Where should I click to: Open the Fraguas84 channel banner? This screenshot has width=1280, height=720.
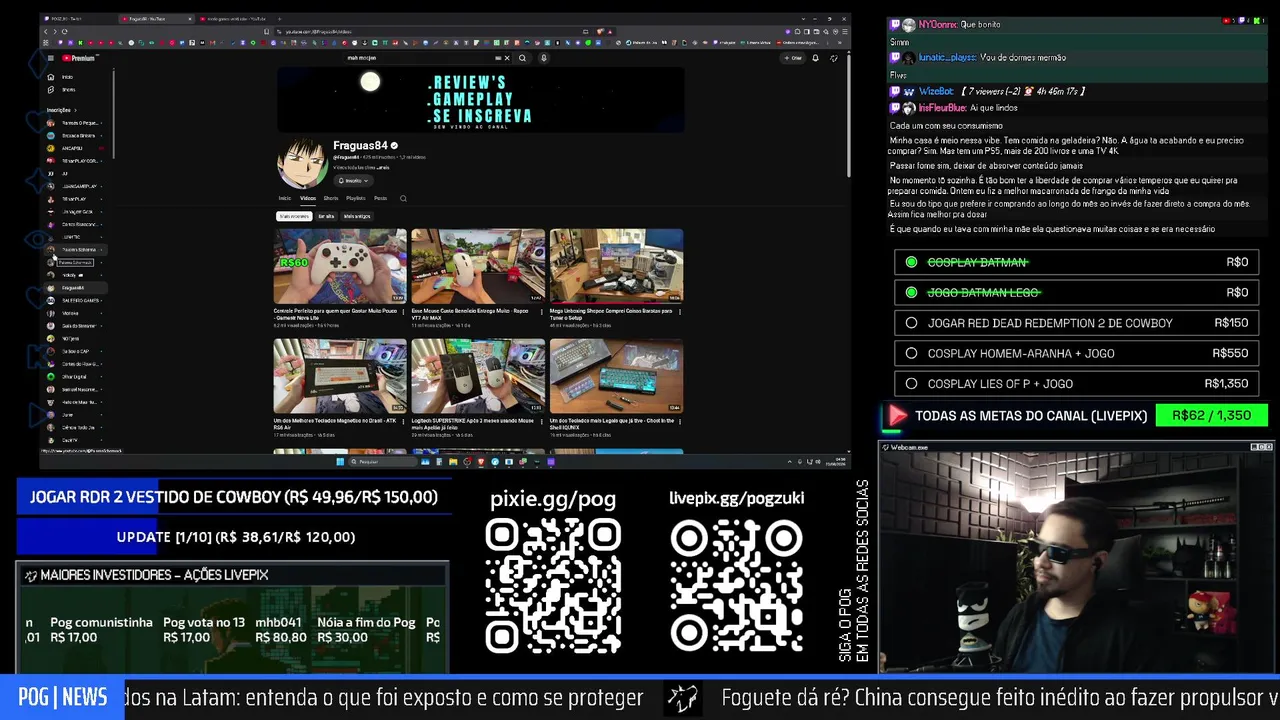[481, 99]
